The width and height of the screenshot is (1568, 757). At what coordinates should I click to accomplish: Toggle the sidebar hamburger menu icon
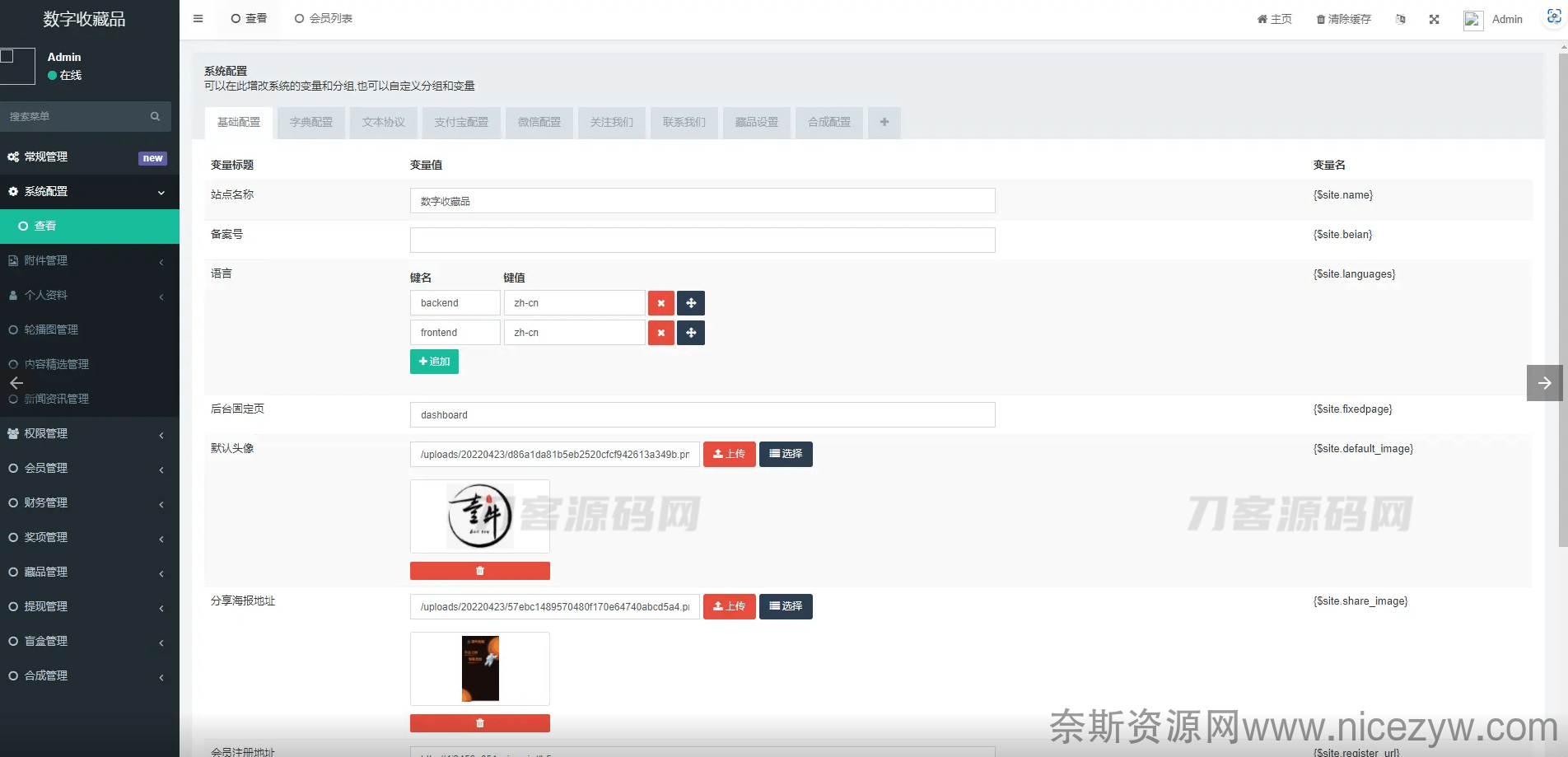pyautogui.click(x=198, y=18)
